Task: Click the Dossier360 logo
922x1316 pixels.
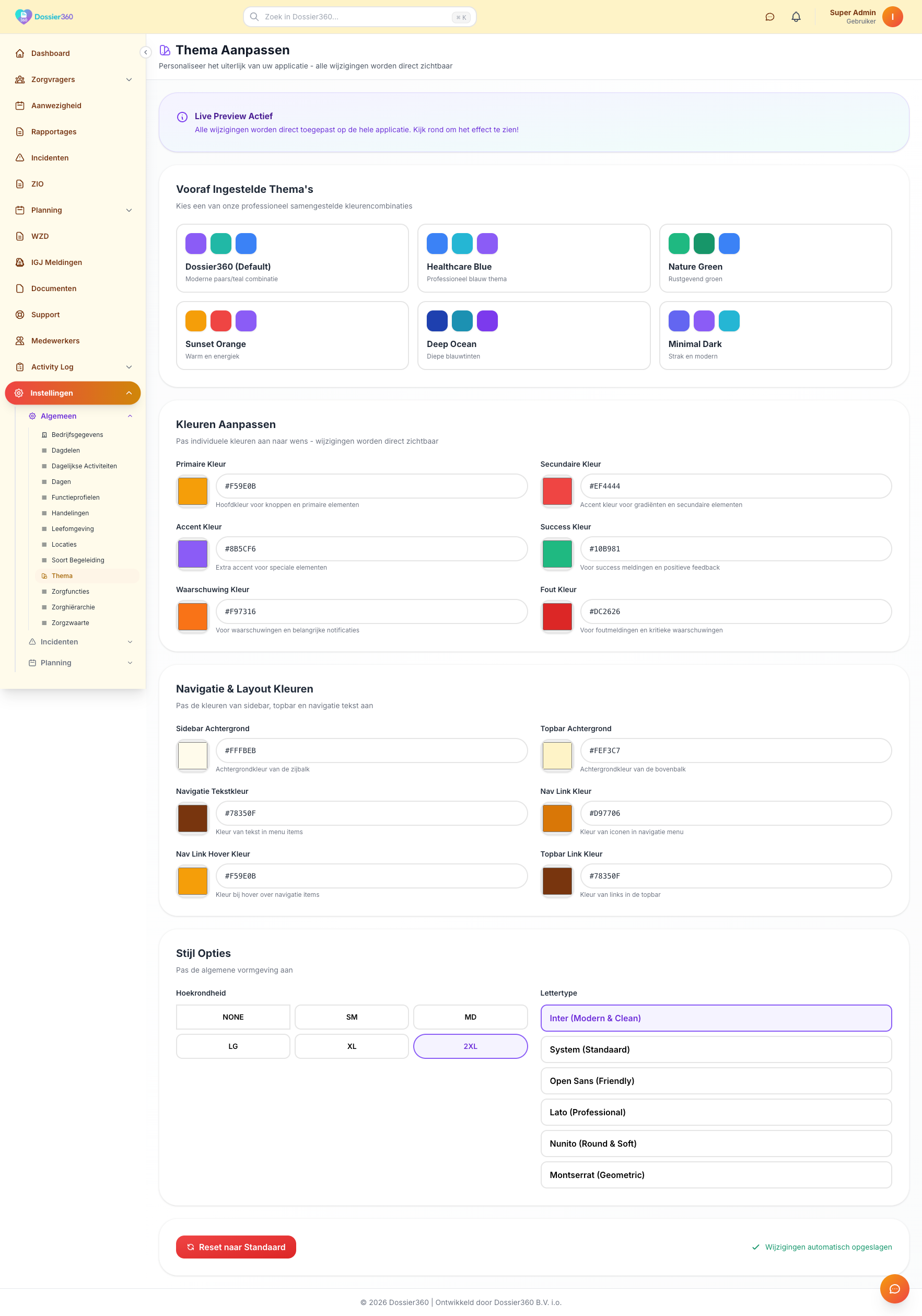Action: pos(44,17)
